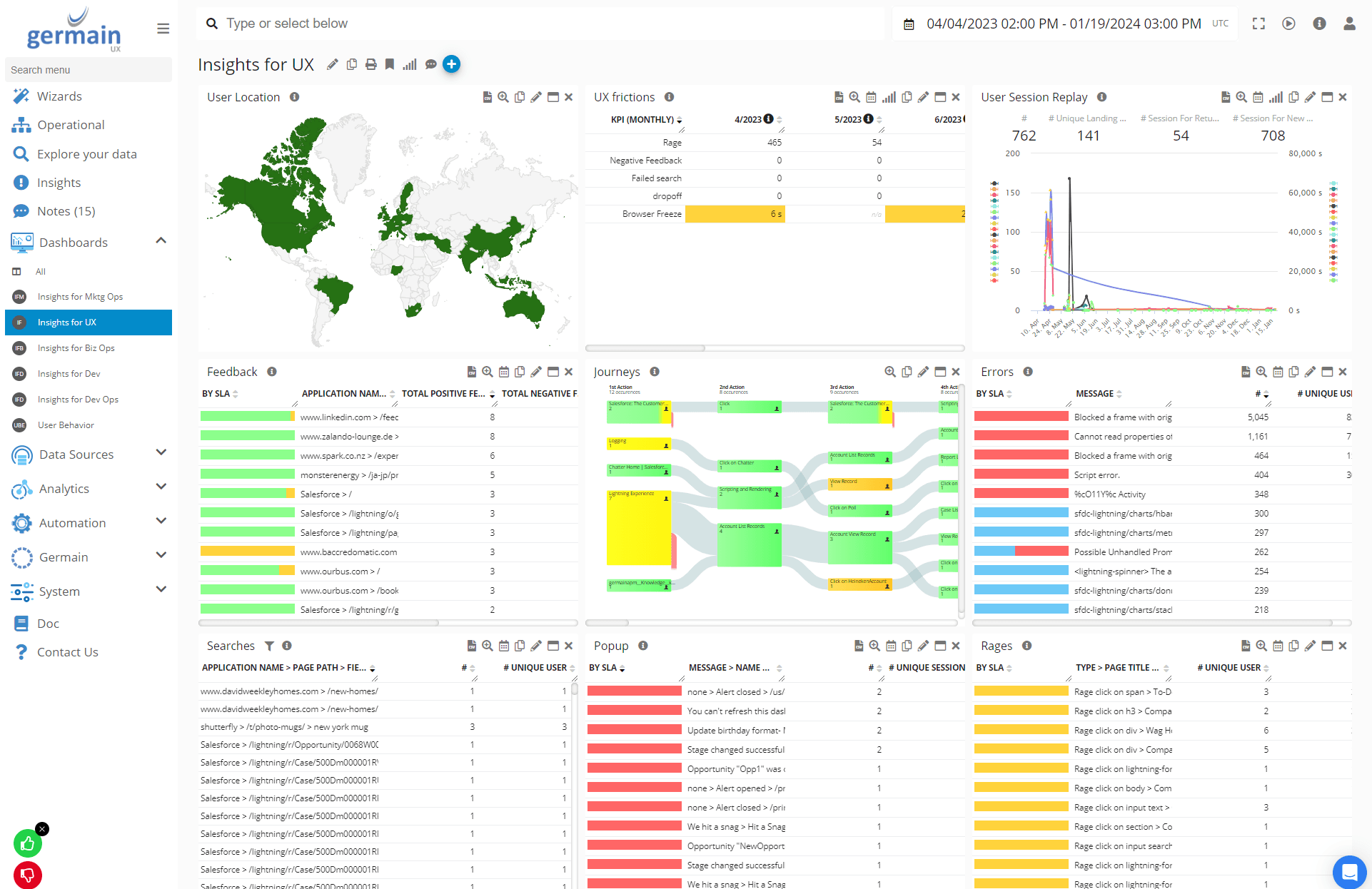
Task: Enter fullscreen mode from top bar
Action: click(1258, 24)
